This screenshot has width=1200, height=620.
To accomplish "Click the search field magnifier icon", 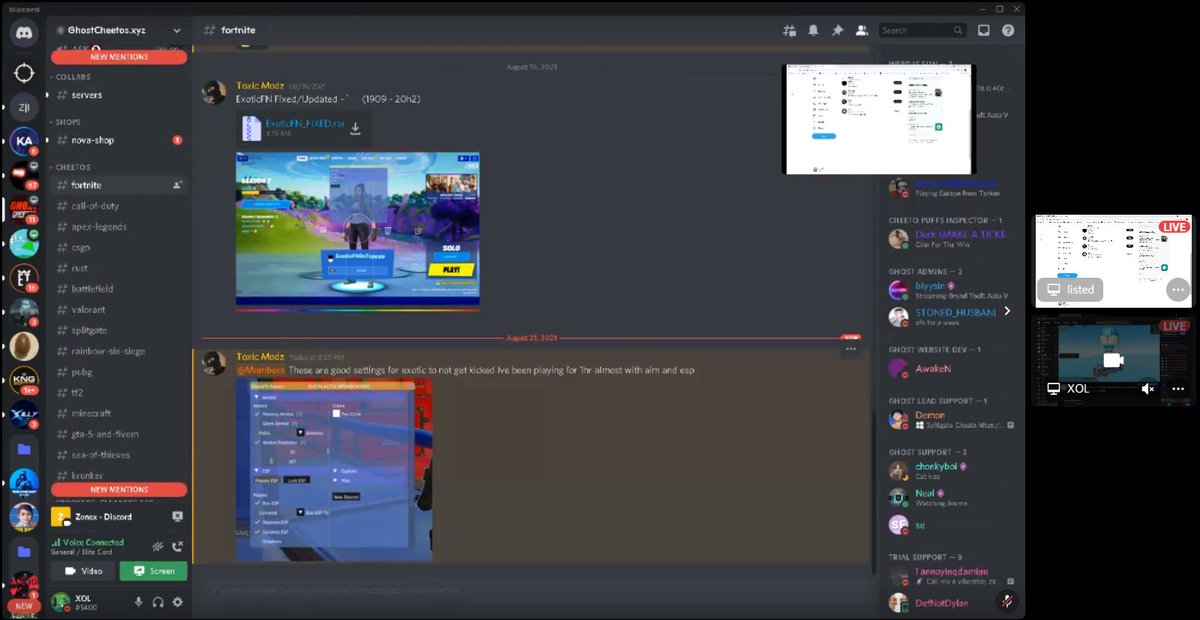I will pos(958,30).
